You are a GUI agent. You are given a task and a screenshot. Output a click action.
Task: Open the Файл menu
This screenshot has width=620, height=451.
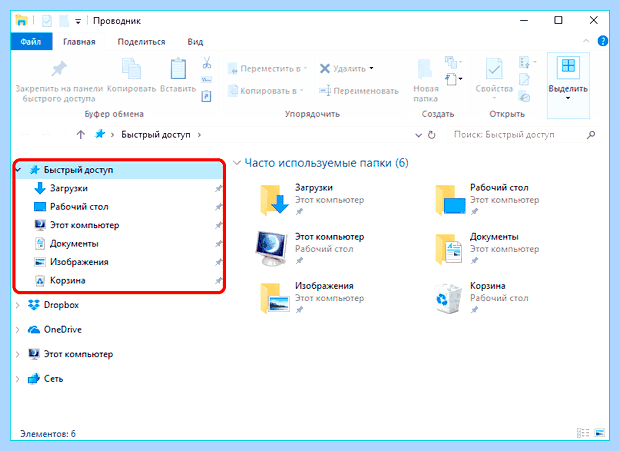pyautogui.click(x=31, y=42)
